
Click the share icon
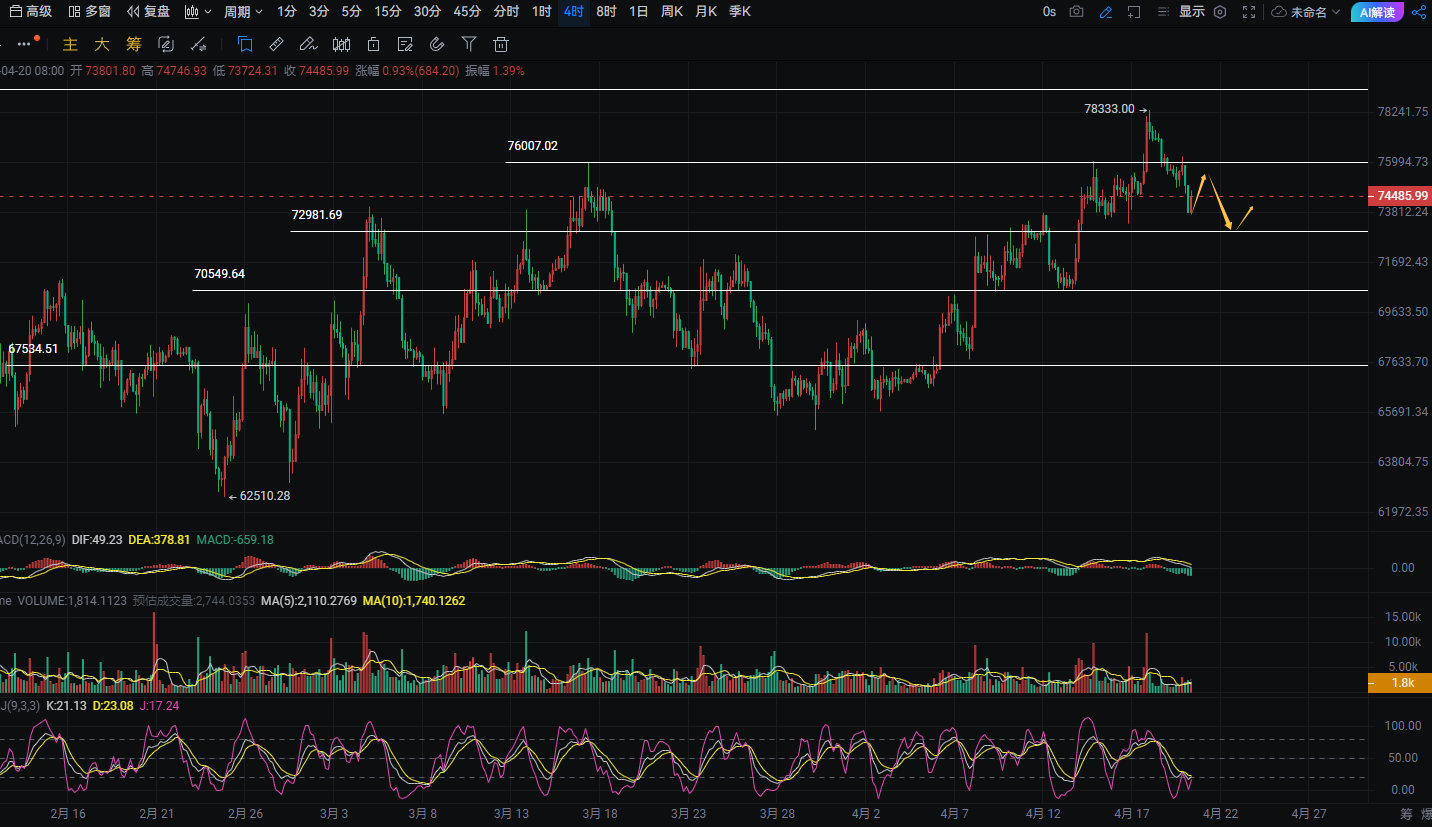click(x=1420, y=12)
